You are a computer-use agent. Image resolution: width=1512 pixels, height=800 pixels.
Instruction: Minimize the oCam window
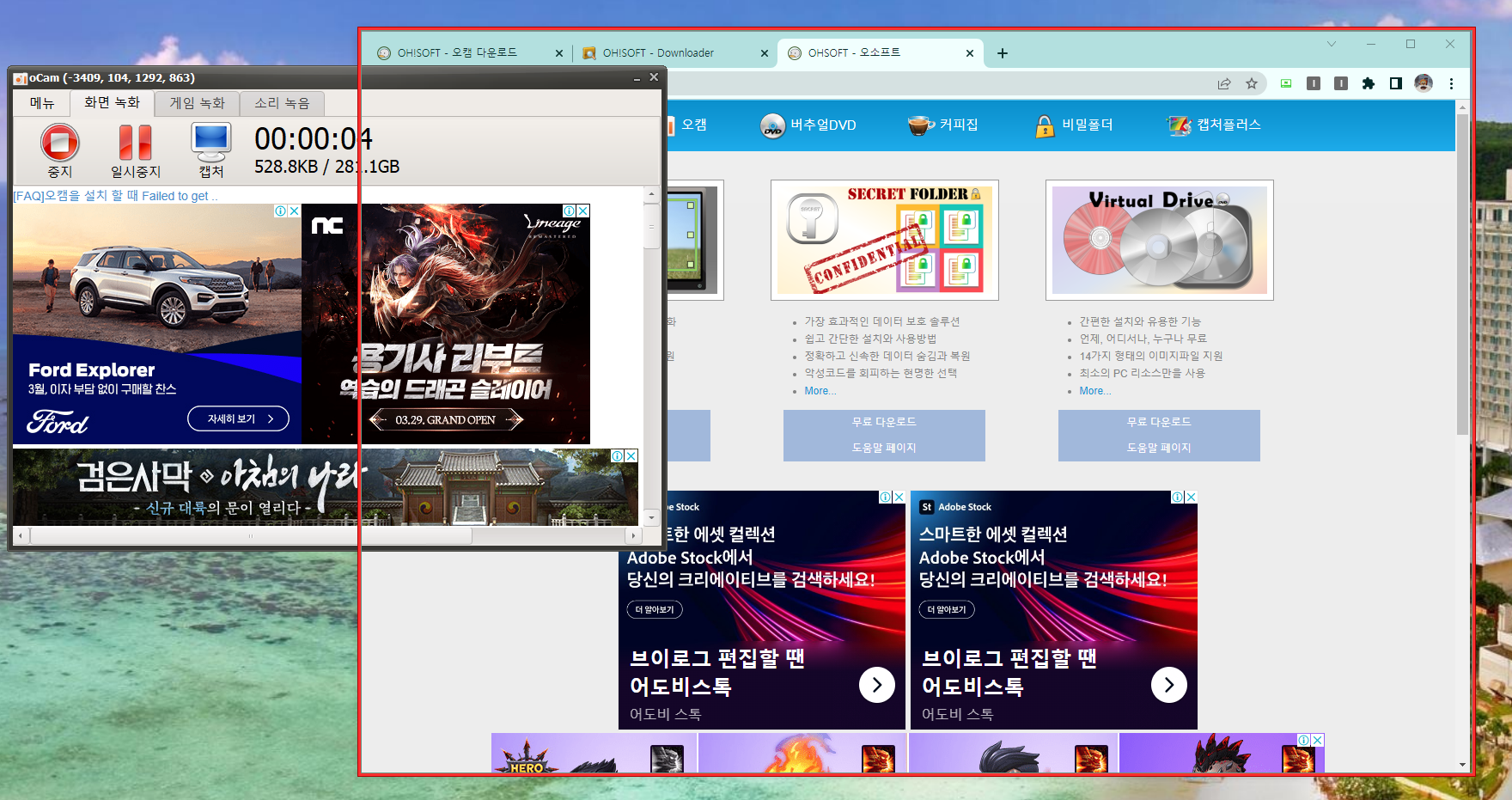(637, 77)
